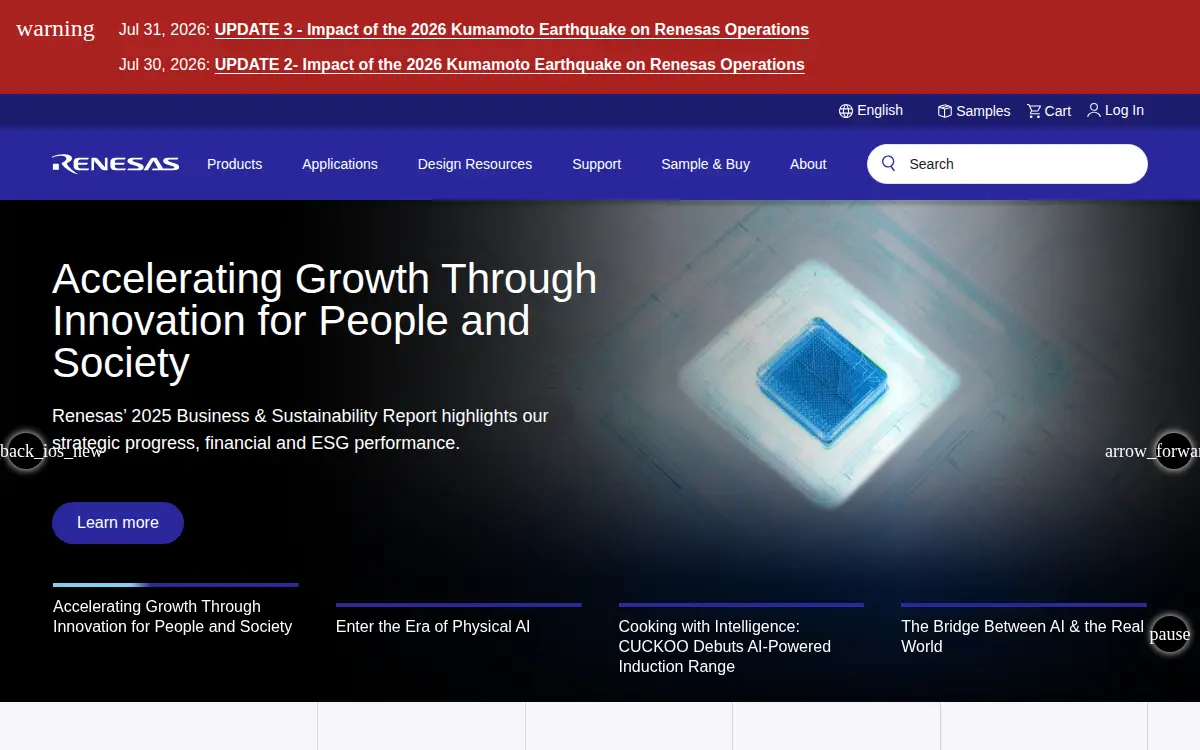1200x750 pixels.
Task: Advance carousel with forward arrow
Action: point(1174,451)
